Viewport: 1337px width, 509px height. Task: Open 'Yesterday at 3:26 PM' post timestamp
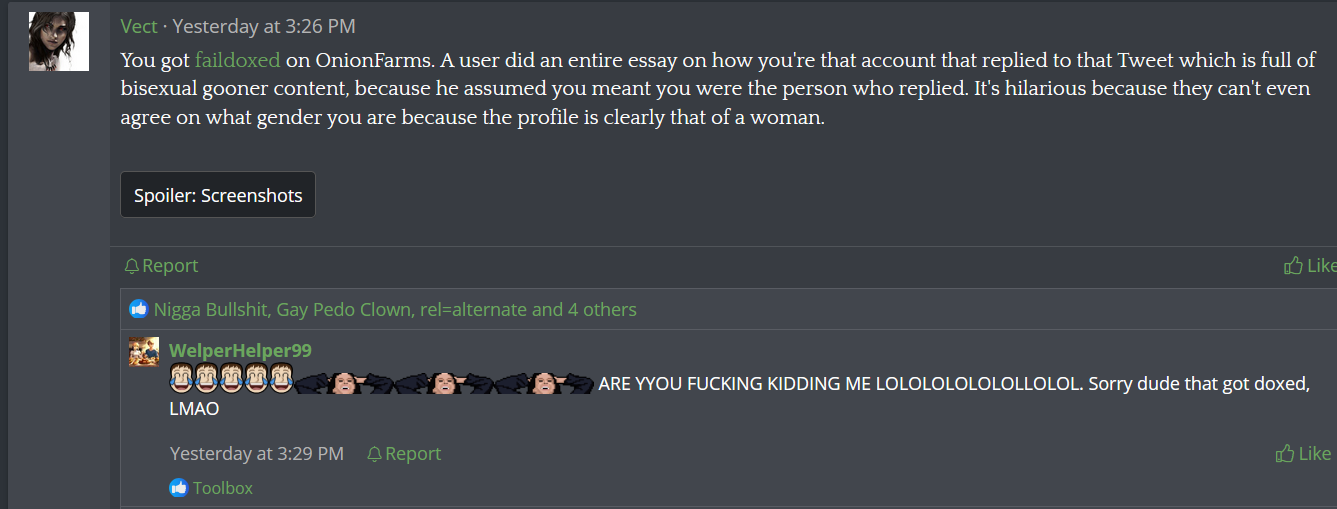(x=264, y=26)
